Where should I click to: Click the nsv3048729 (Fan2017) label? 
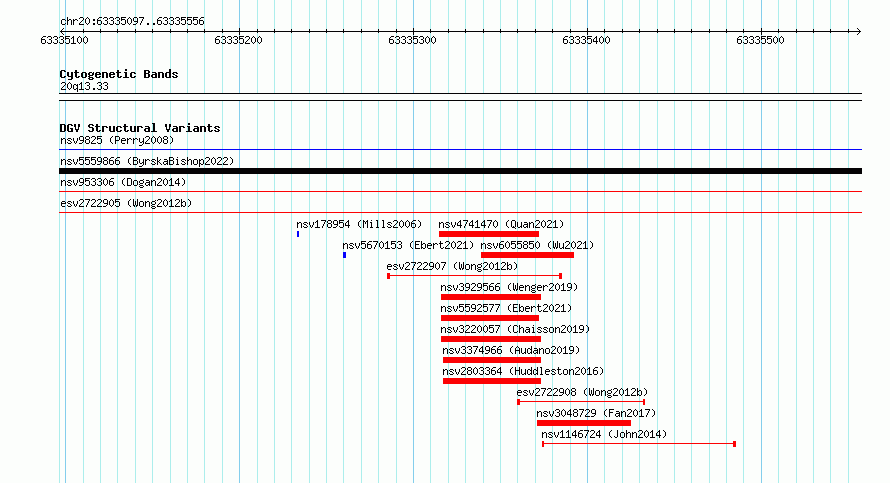596,413
